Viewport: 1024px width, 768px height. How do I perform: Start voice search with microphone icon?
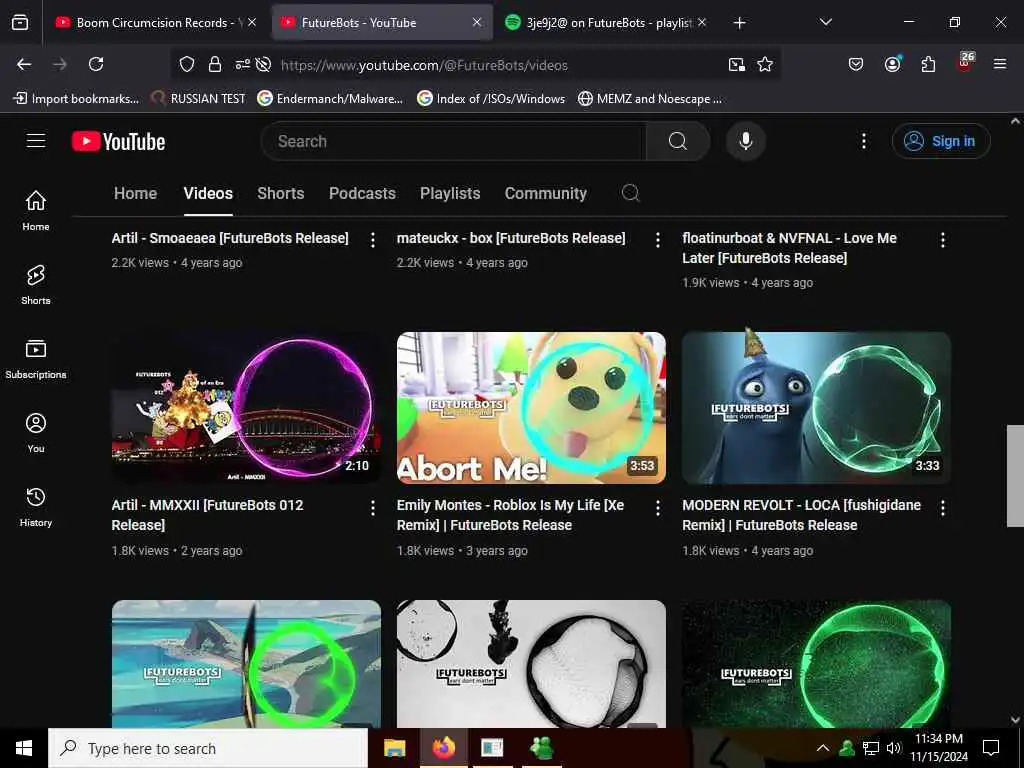[745, 141]
